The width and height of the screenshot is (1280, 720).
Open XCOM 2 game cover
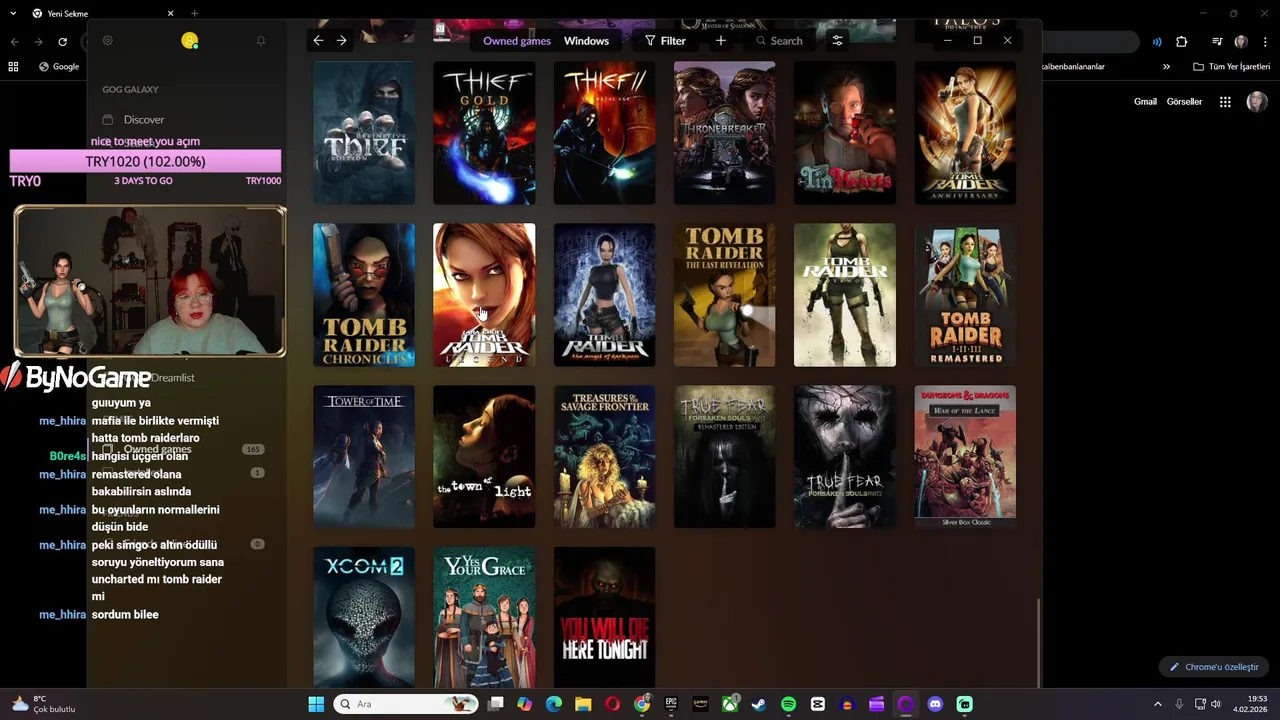pyautogui.click(x=364, y=617)
